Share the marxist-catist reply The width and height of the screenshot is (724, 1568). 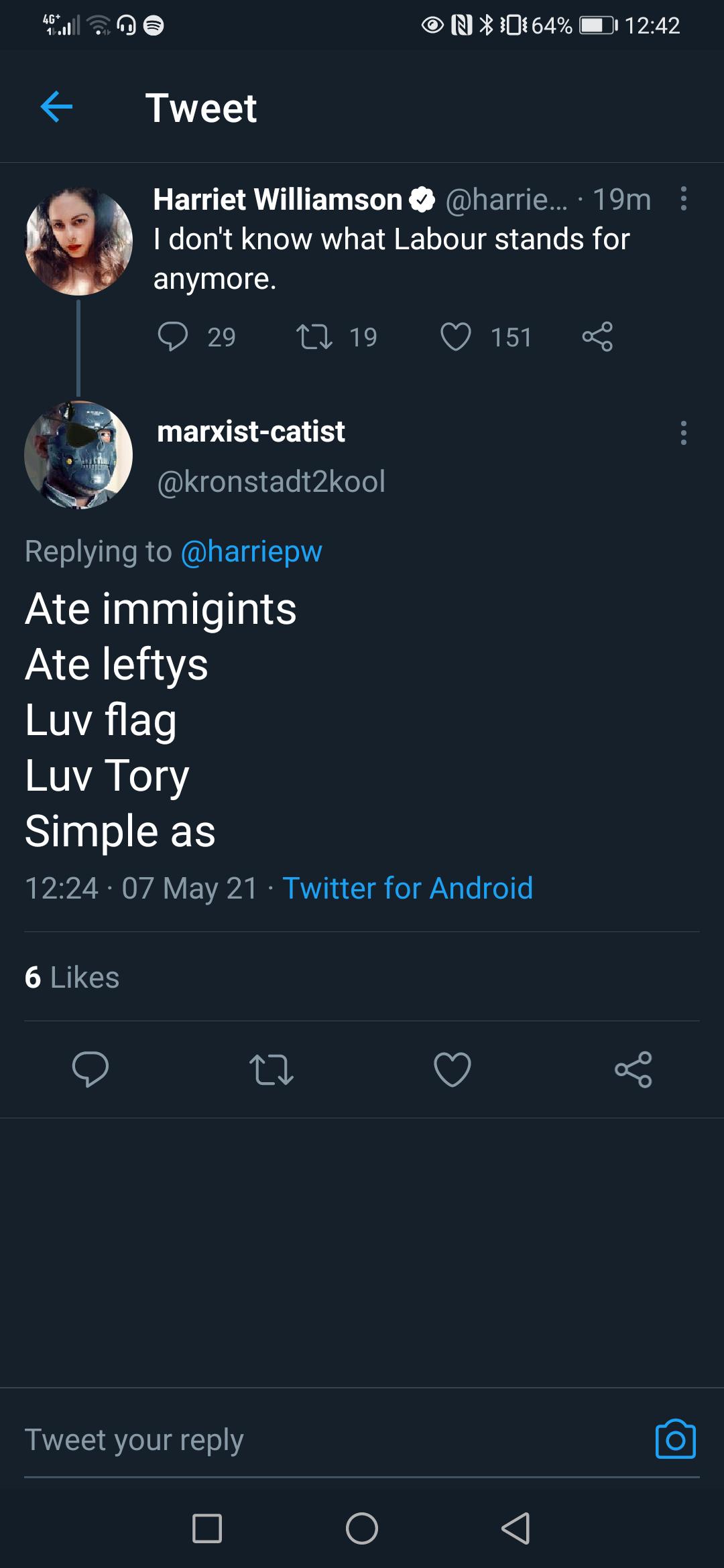(633, 1069)
